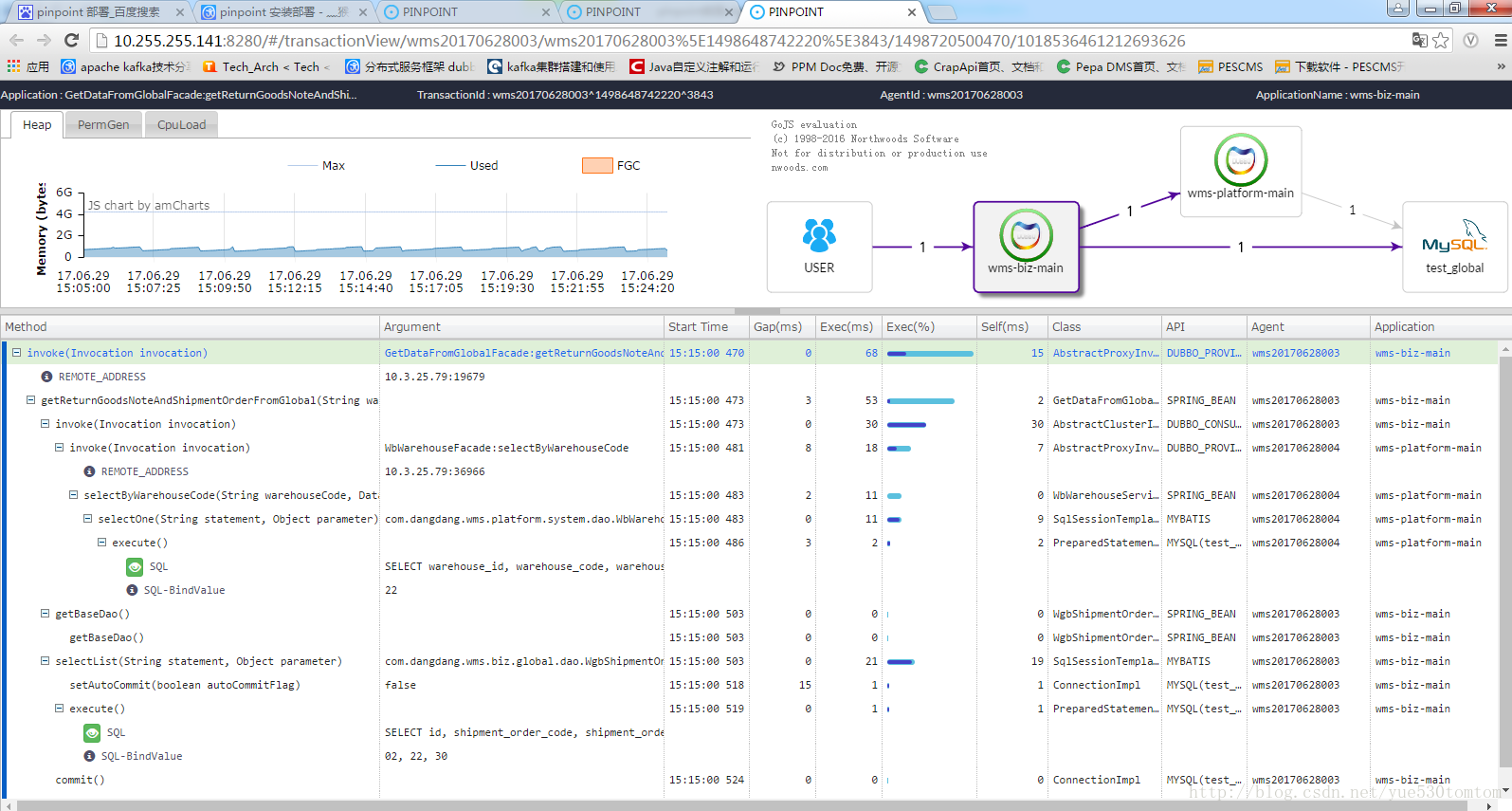
Task: Switch to the CpuLoad tab
Action: click(x=181, y=125)
